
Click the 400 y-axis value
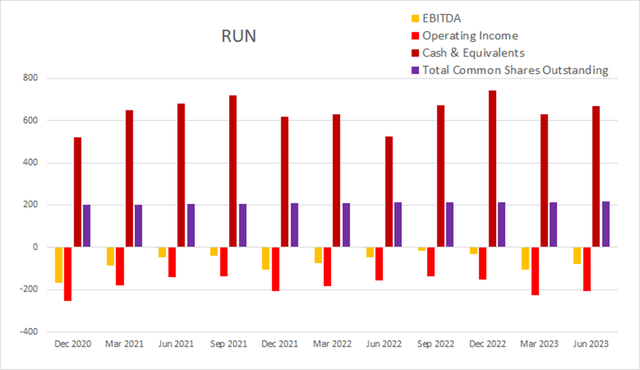point(30,163)
